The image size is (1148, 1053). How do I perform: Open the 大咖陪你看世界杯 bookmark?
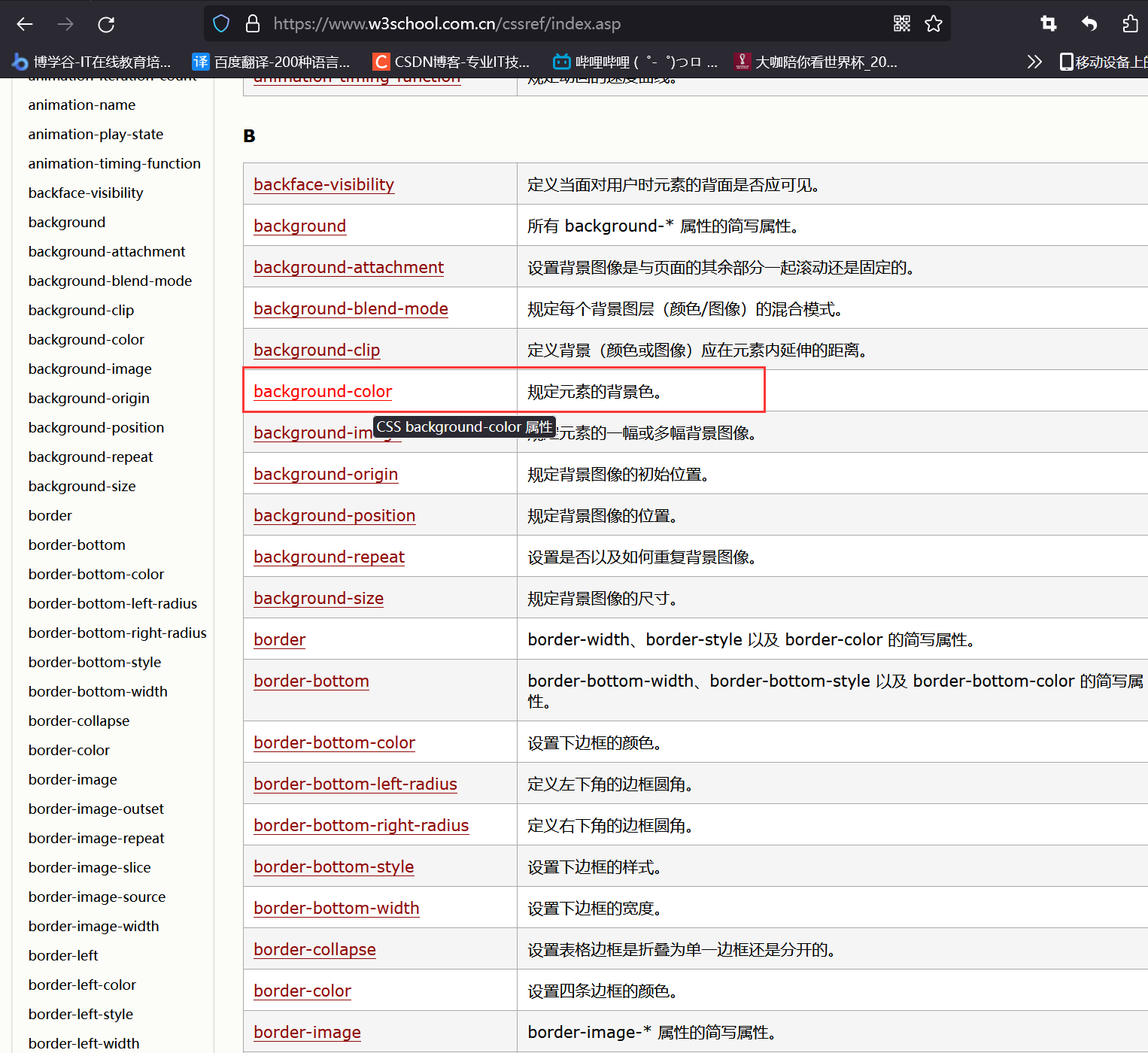point(816,62)
